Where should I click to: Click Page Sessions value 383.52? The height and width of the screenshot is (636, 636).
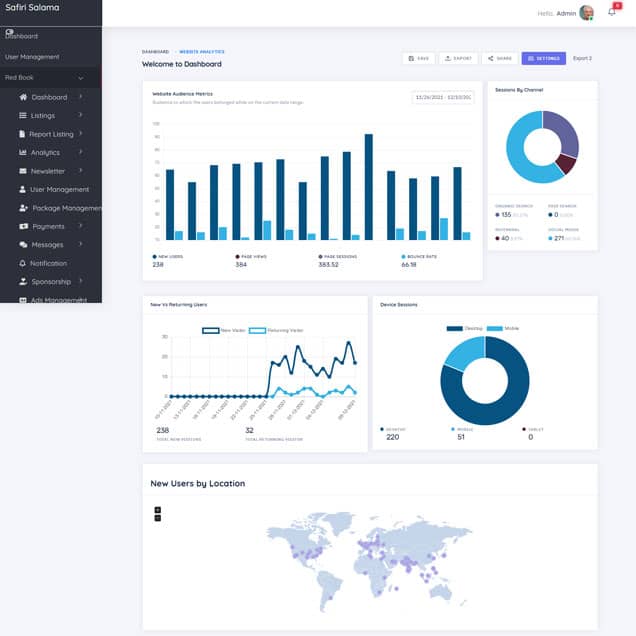[x=328, y=264]
